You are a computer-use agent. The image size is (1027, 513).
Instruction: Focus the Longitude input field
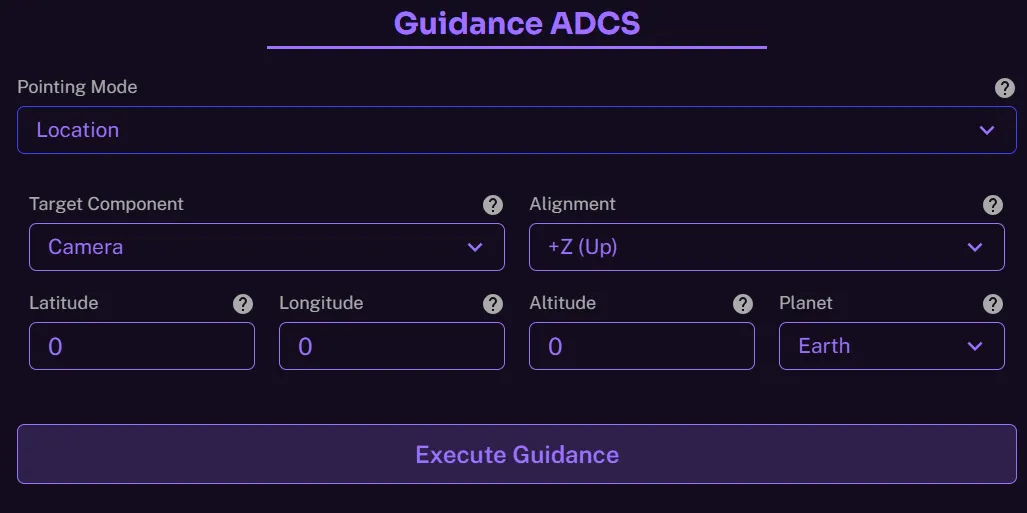391,346
